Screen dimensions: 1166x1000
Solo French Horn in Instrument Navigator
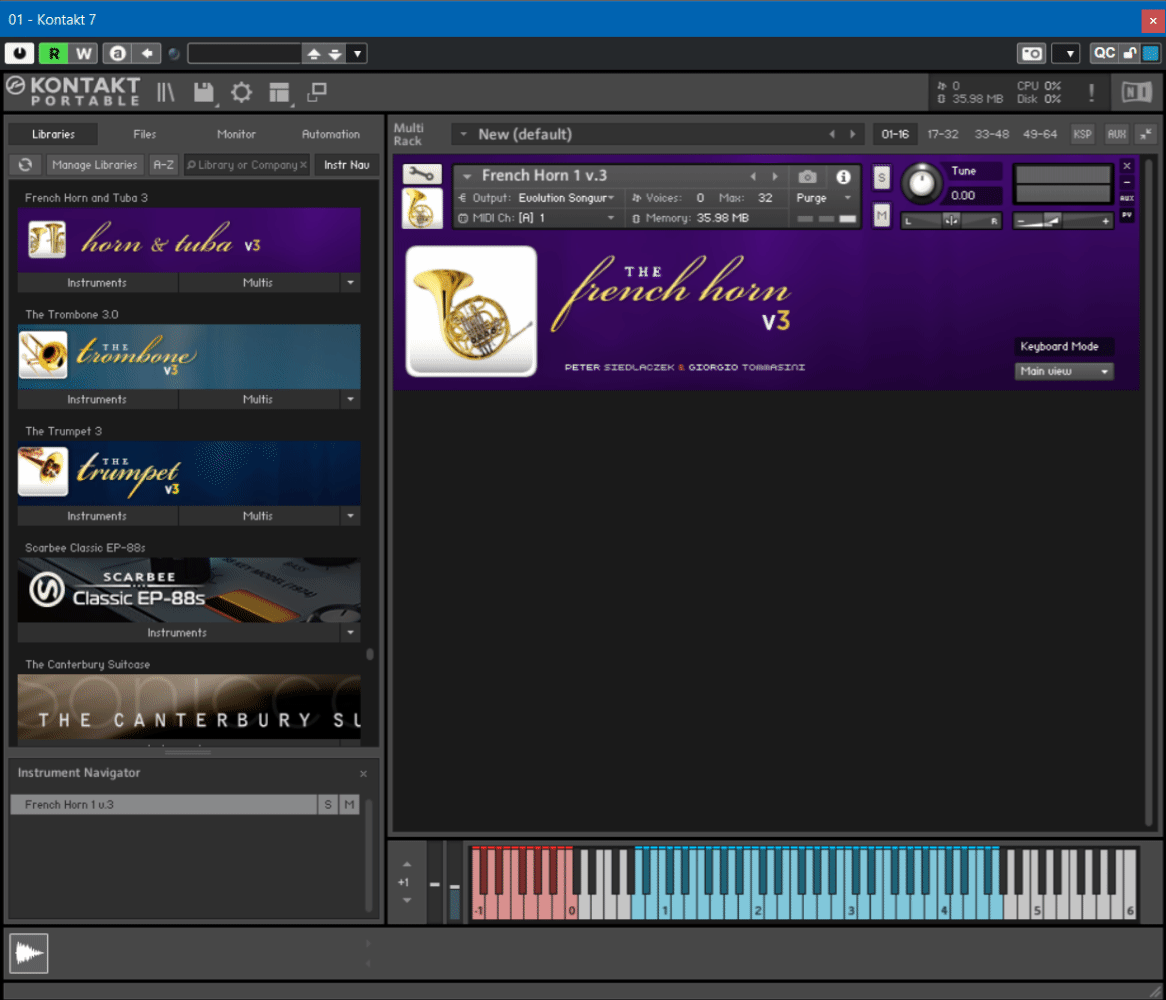point(327,804)
